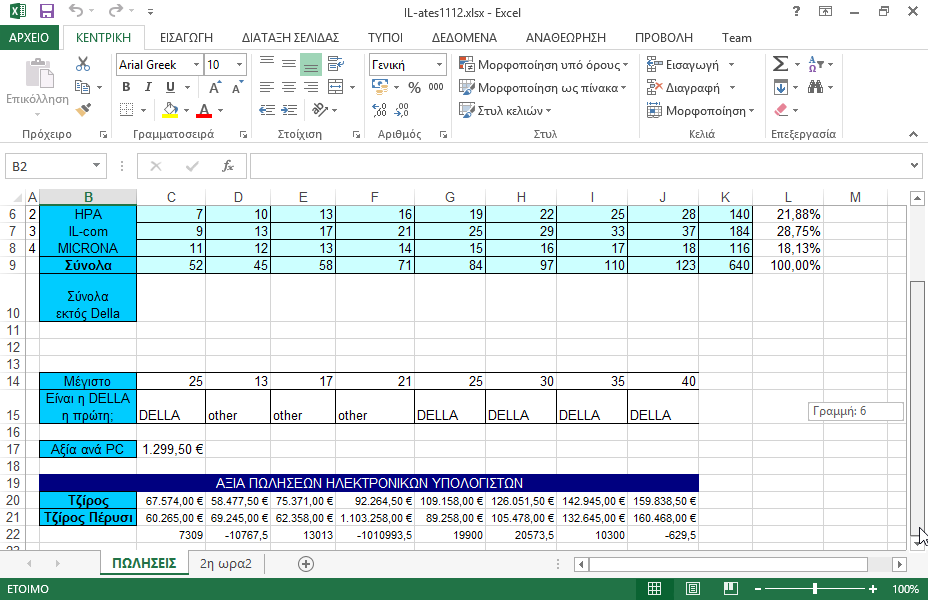Apply yellow fill color bucket
Viewport: 928px width, 600px height.
[170, 110]
